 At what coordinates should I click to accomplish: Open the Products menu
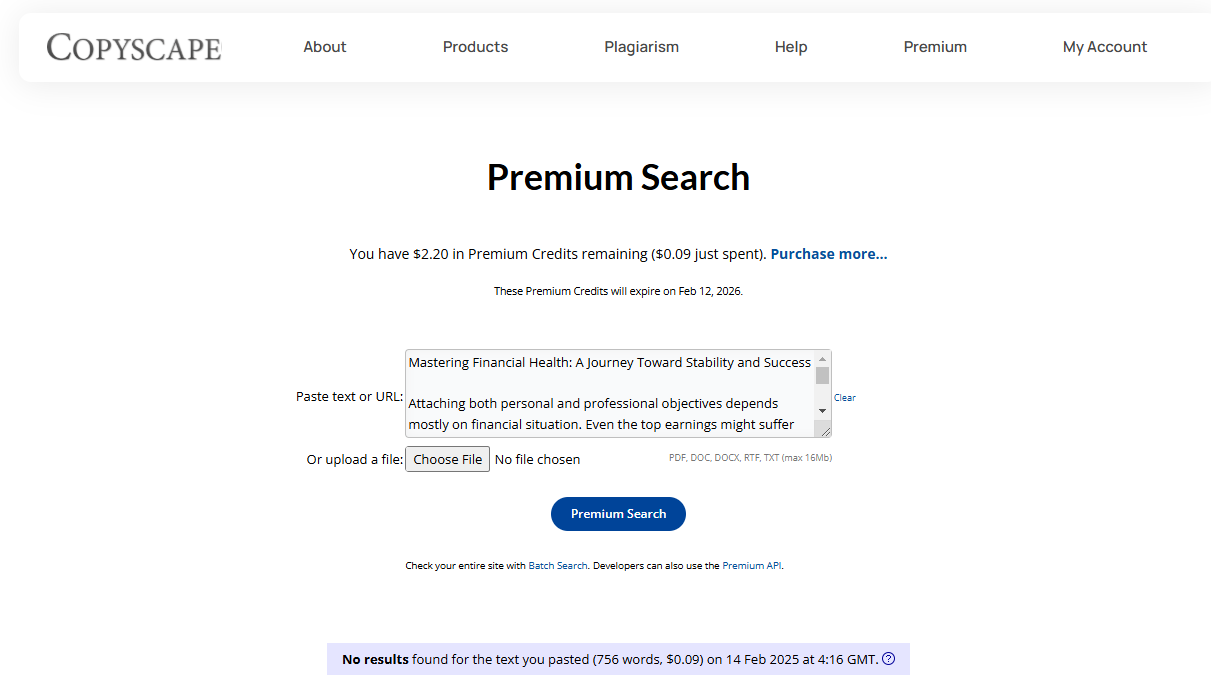475,47
